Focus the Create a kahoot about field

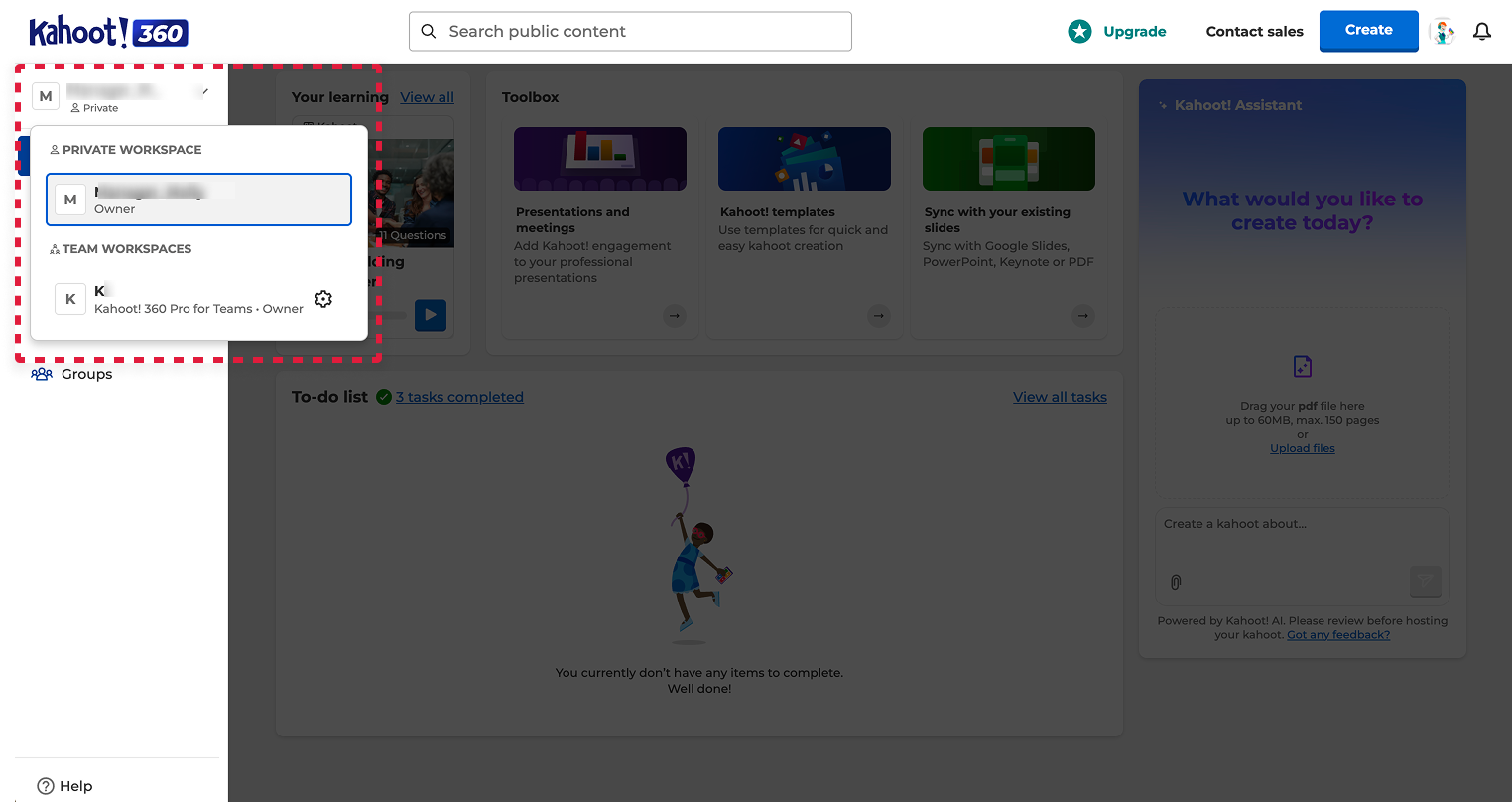point(1303,556)
